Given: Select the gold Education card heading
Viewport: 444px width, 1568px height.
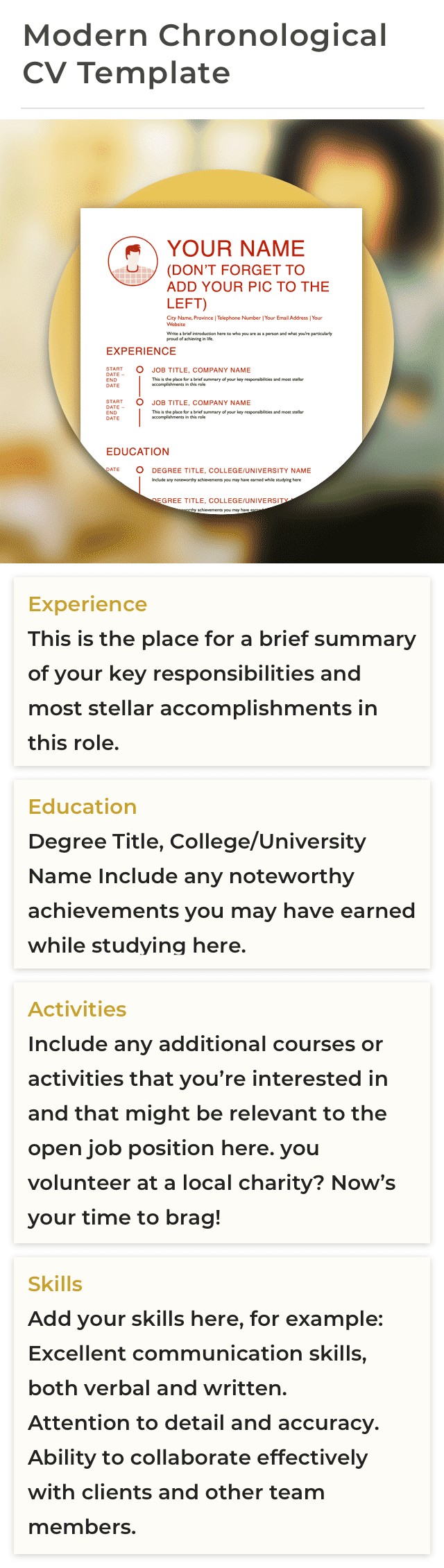Looking at the screenshot, I should point(83,807).
